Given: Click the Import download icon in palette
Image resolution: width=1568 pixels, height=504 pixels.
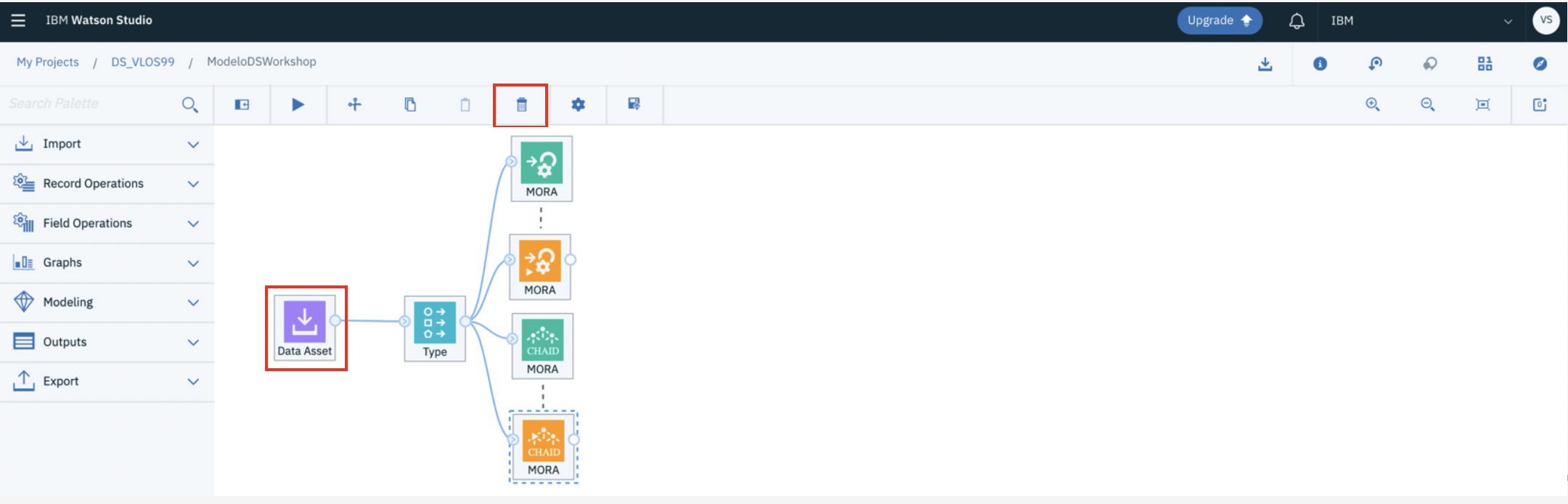Looking at the screenshot, I should 24,143.
